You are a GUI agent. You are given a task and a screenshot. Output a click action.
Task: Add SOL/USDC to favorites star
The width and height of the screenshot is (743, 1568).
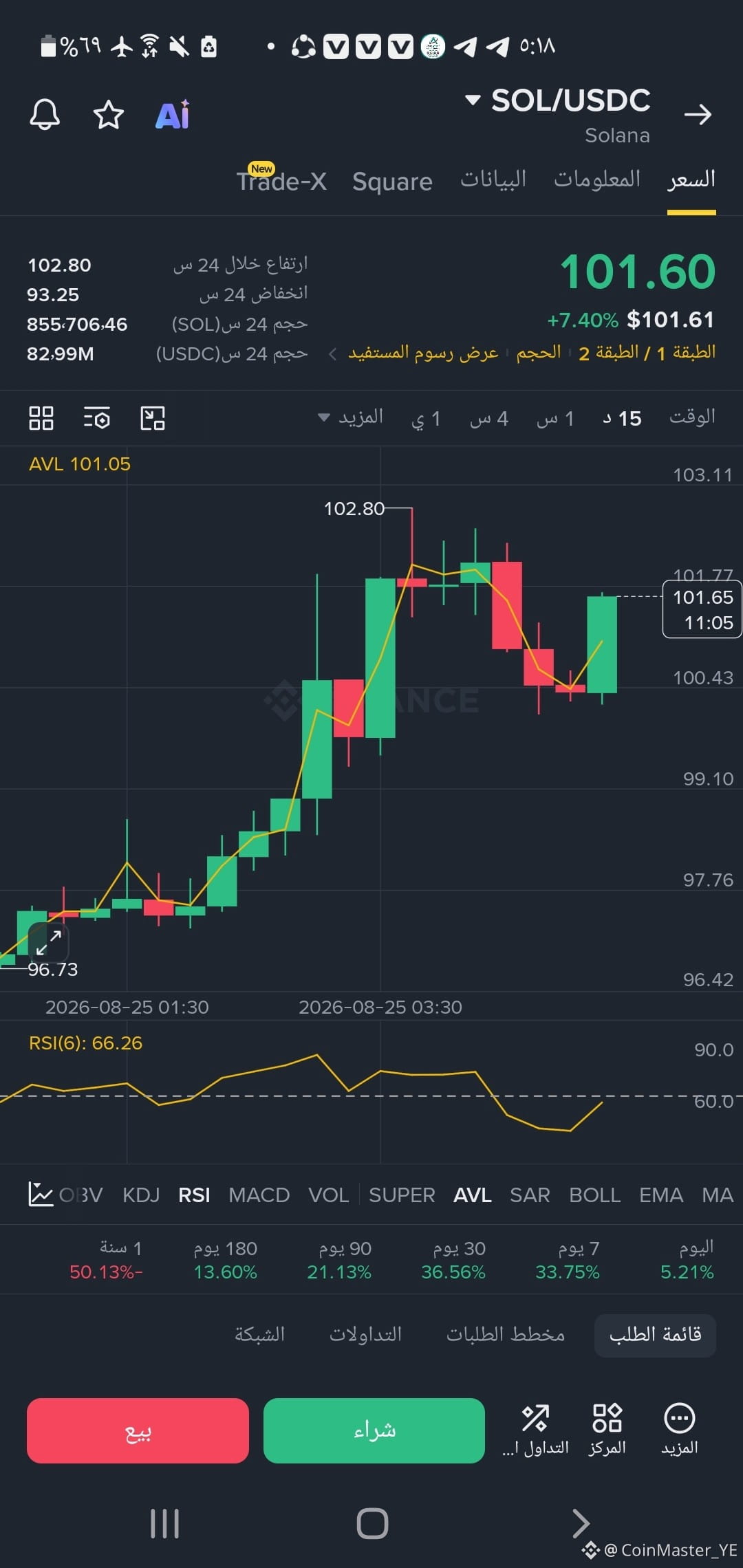point(109,114)
